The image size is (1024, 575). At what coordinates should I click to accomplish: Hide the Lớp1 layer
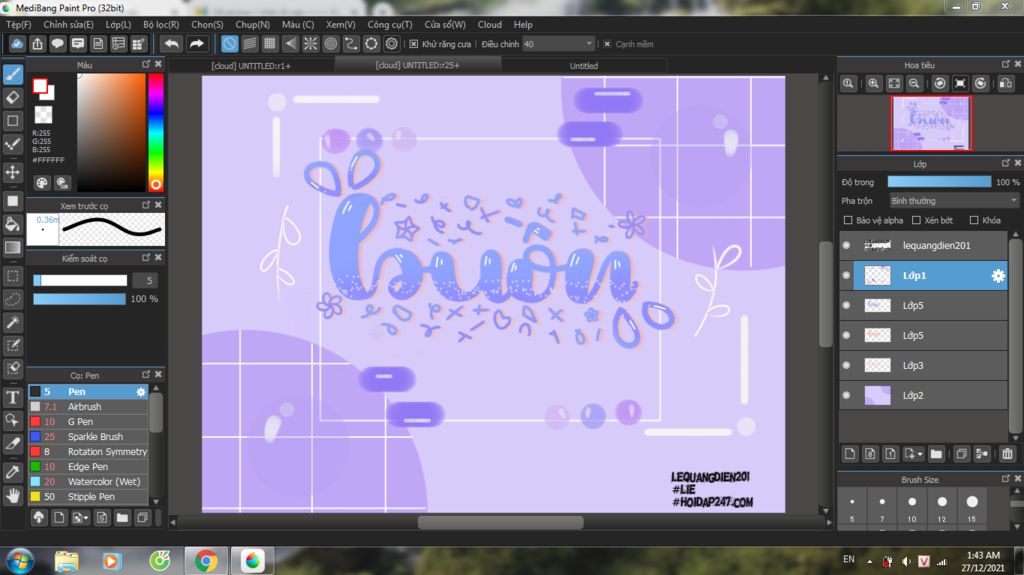(846, 276)
